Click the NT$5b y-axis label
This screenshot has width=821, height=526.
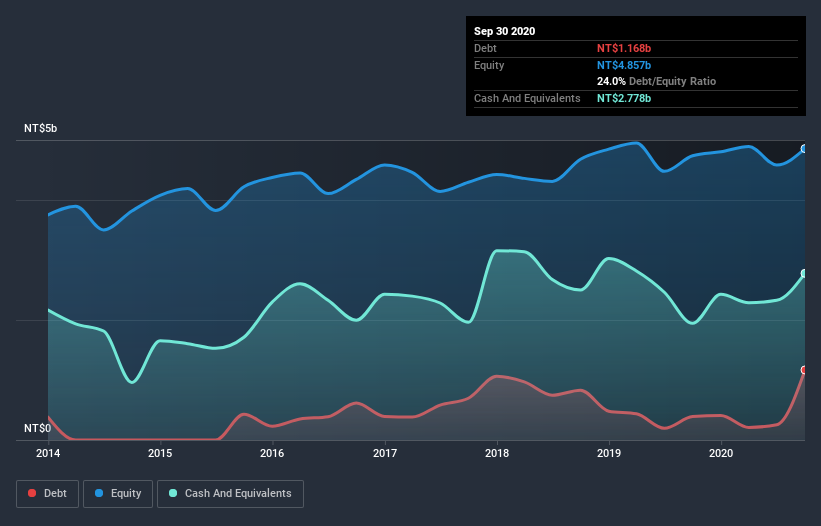click(40, 128)
